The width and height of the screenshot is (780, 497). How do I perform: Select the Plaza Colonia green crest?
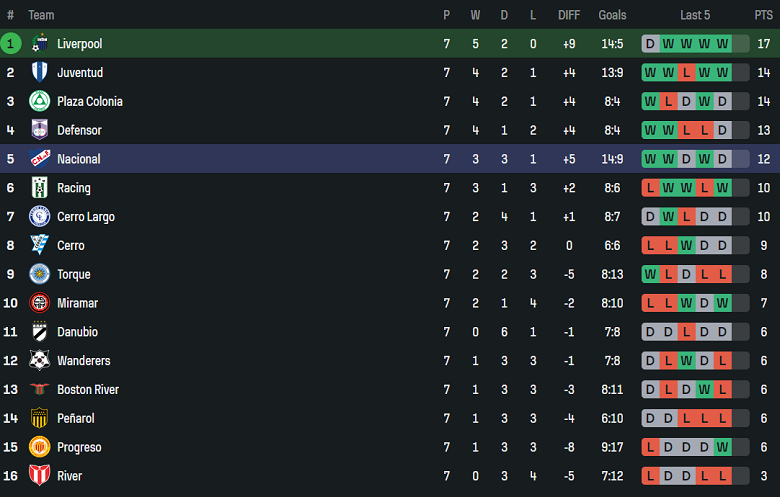[x=40, y=101]
